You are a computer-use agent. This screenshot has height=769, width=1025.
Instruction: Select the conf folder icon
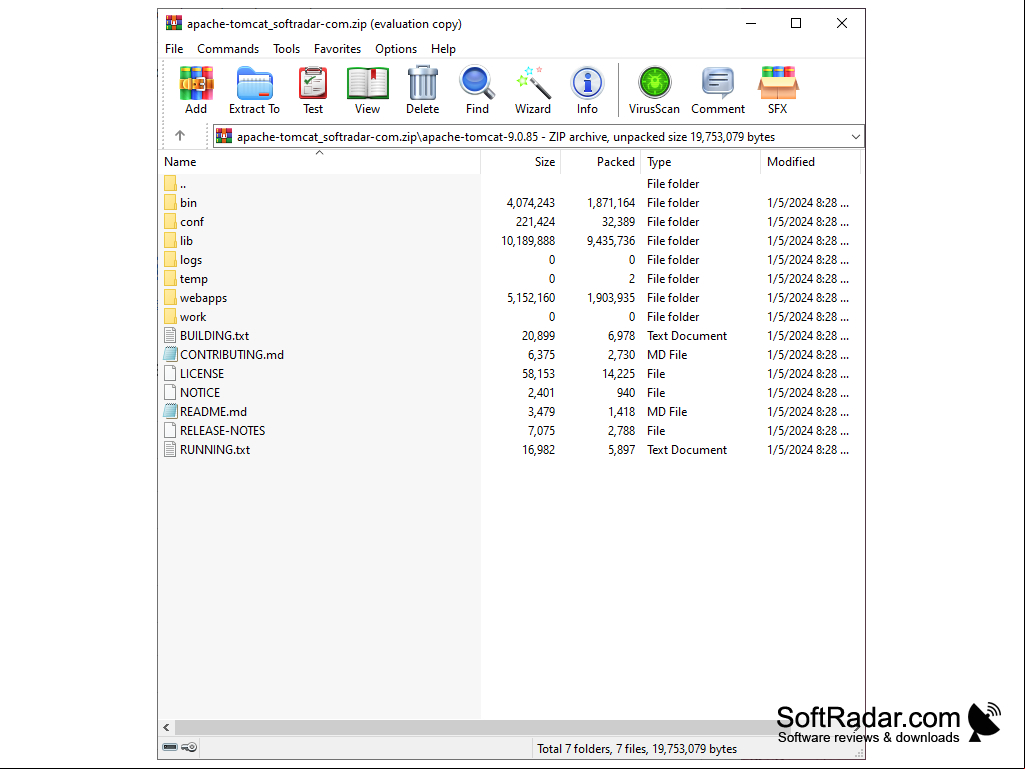point(170,221)
